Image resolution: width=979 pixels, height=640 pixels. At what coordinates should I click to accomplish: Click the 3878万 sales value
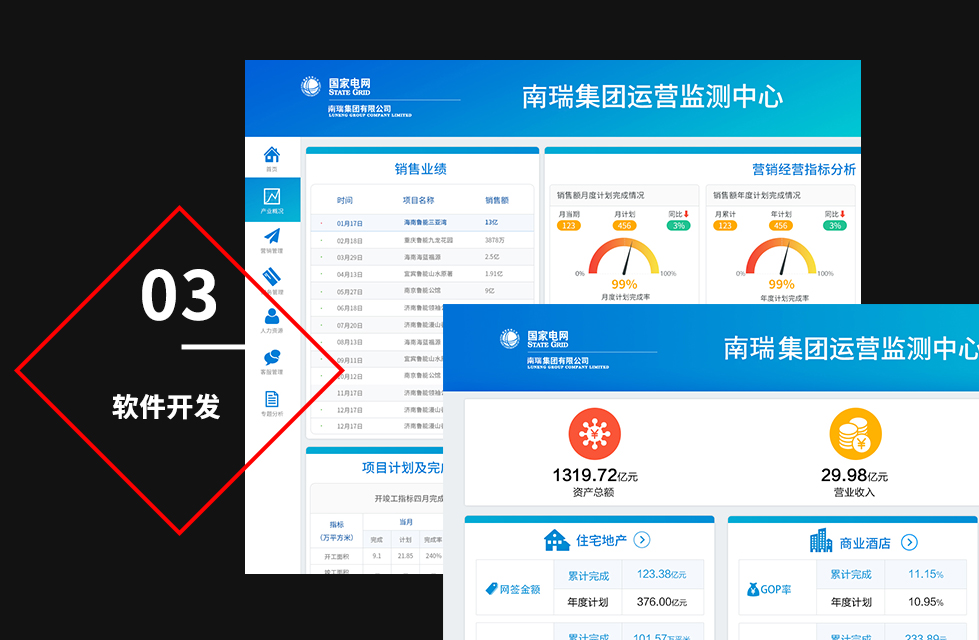click(x=494, y=240)
